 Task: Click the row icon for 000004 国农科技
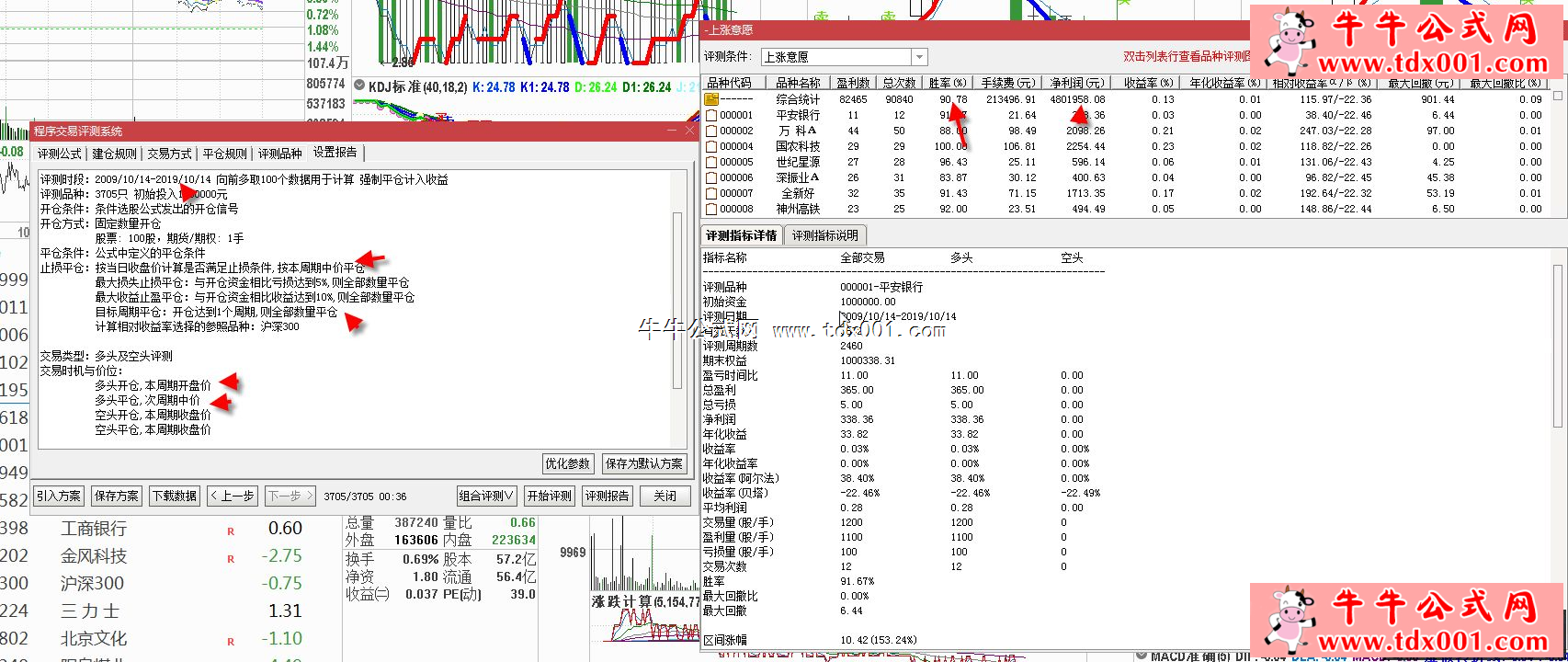(711, 146)
